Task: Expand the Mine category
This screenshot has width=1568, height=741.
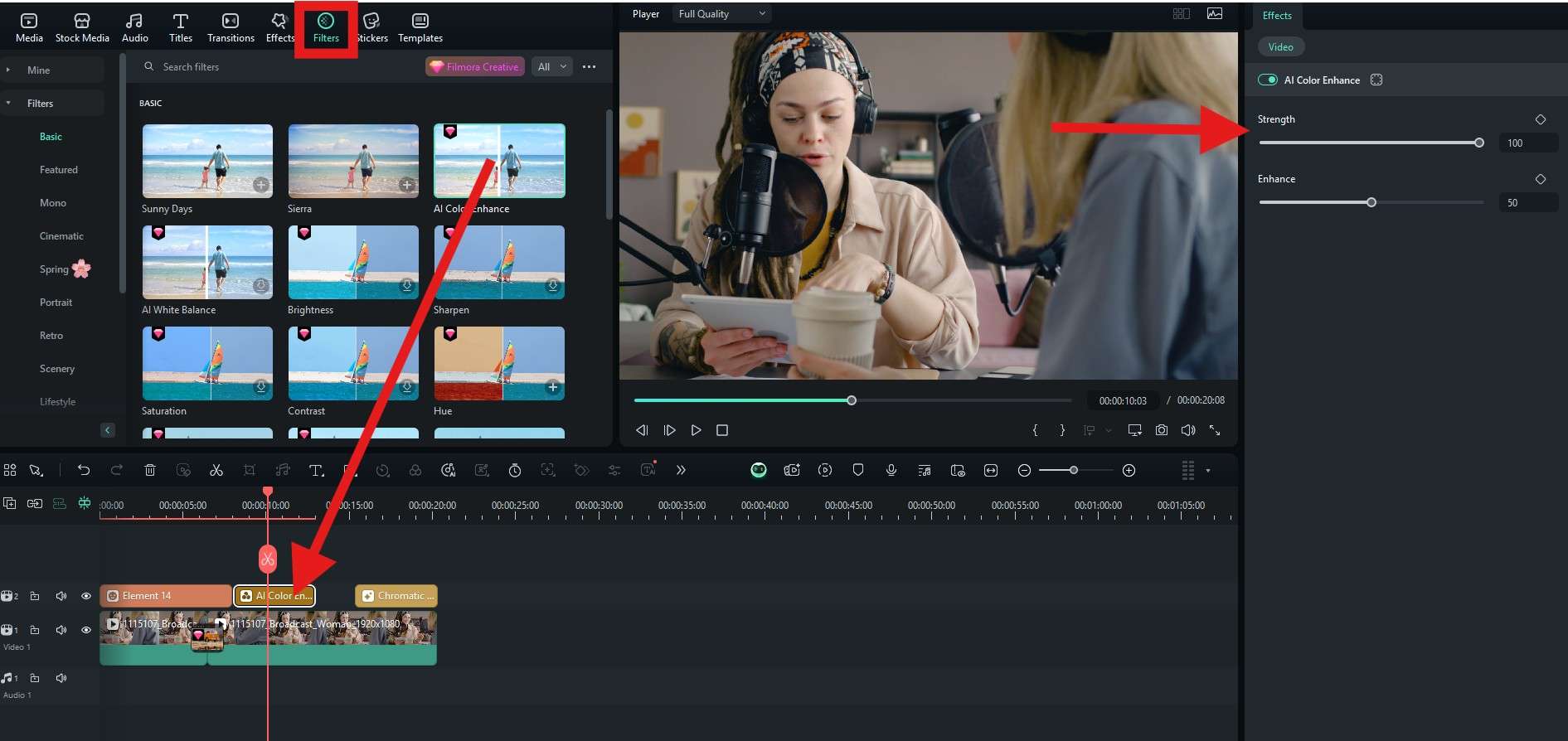Action: [8, 70]
